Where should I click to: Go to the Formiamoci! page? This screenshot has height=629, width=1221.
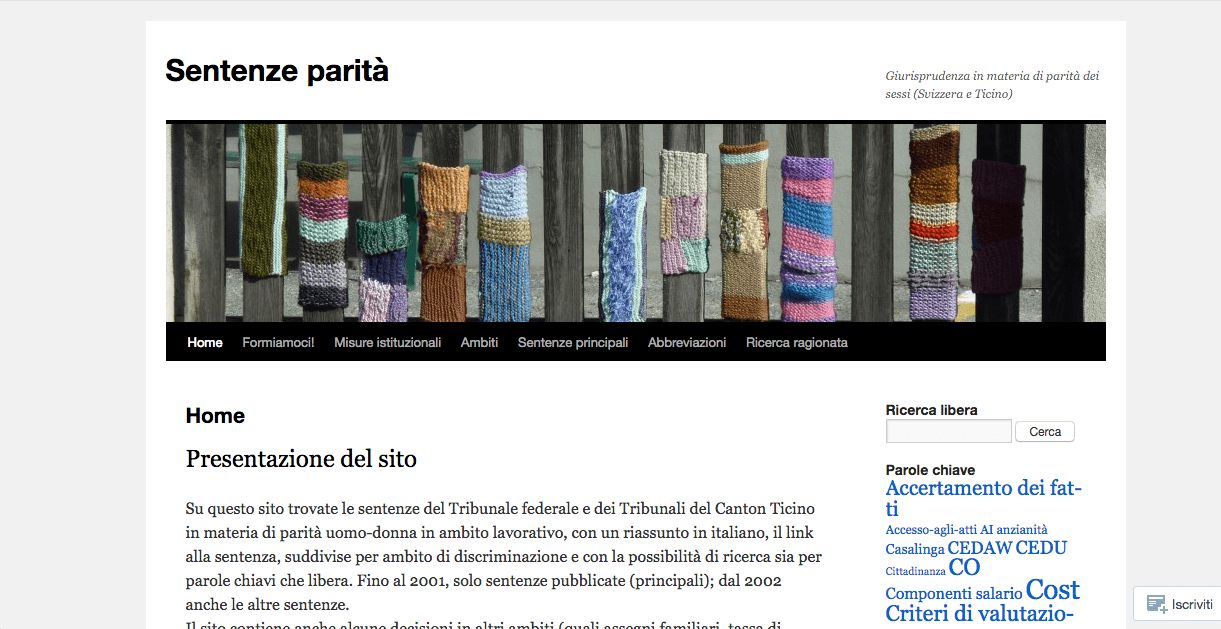point(278,342)
